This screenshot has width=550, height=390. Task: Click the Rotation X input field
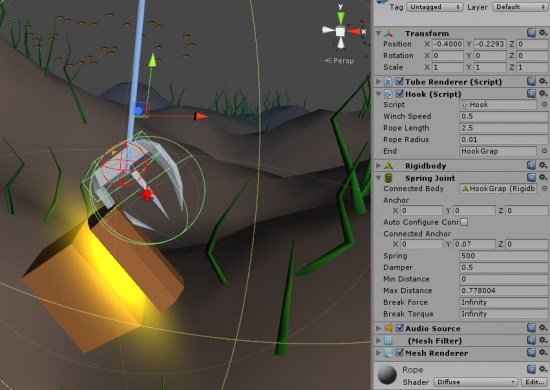[448, 55]
